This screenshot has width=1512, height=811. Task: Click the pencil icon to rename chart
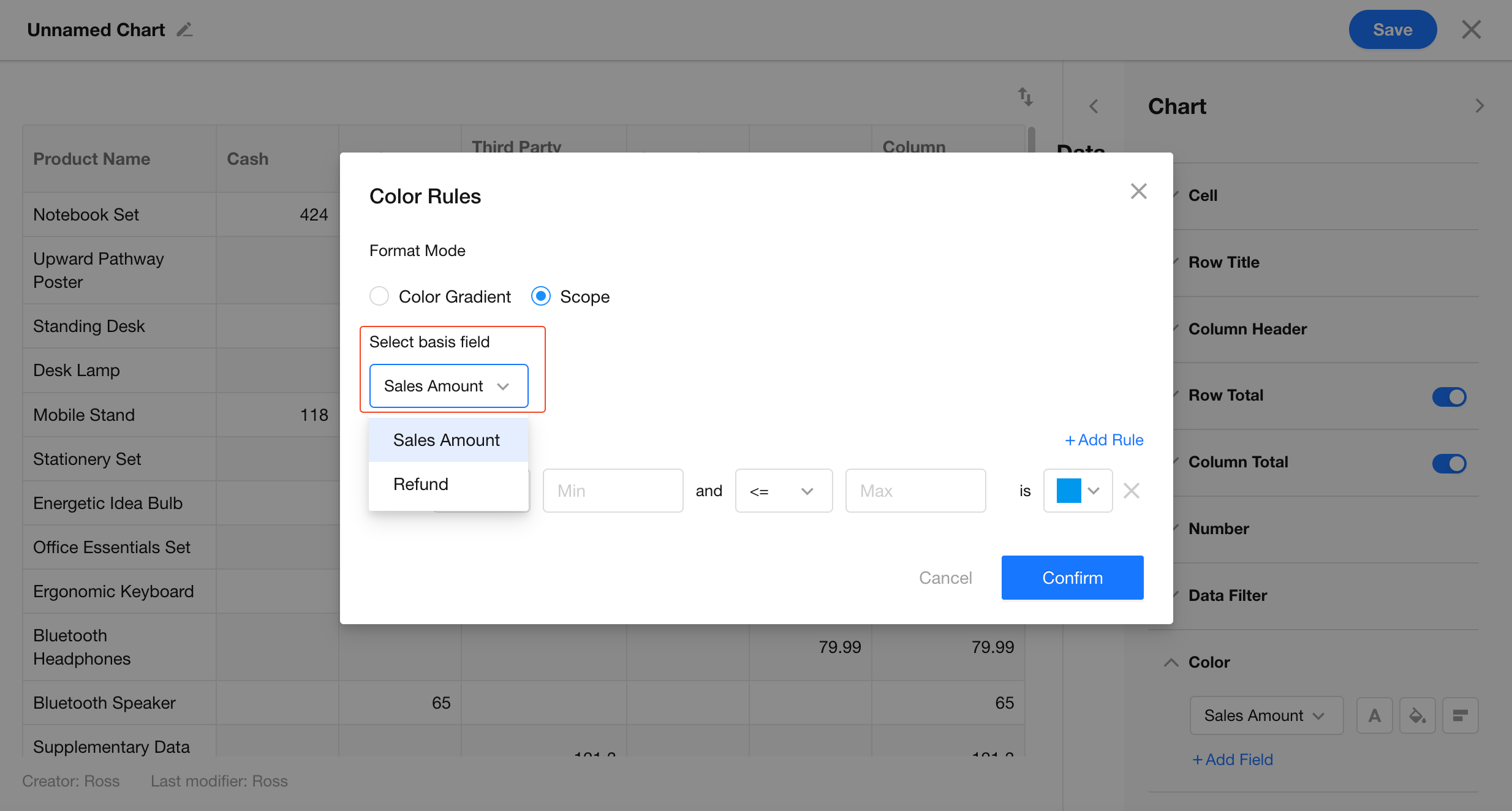point(184,29)
